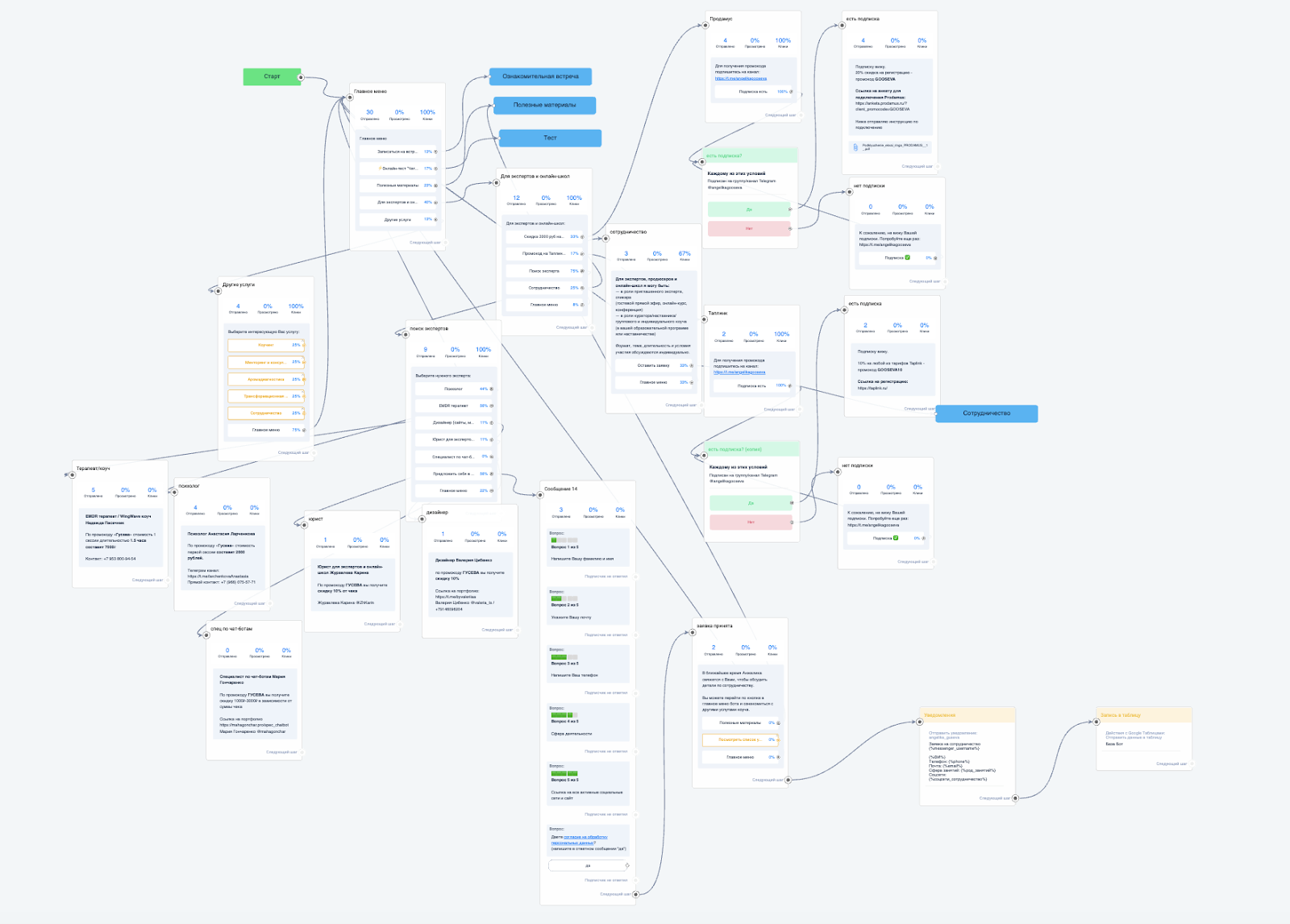Image resolution: width=1290 pixels, height=924 pixels.
Task: Click the Запись в таблицу input connector
Action: pyautogui.click(x=1096, y=722)
